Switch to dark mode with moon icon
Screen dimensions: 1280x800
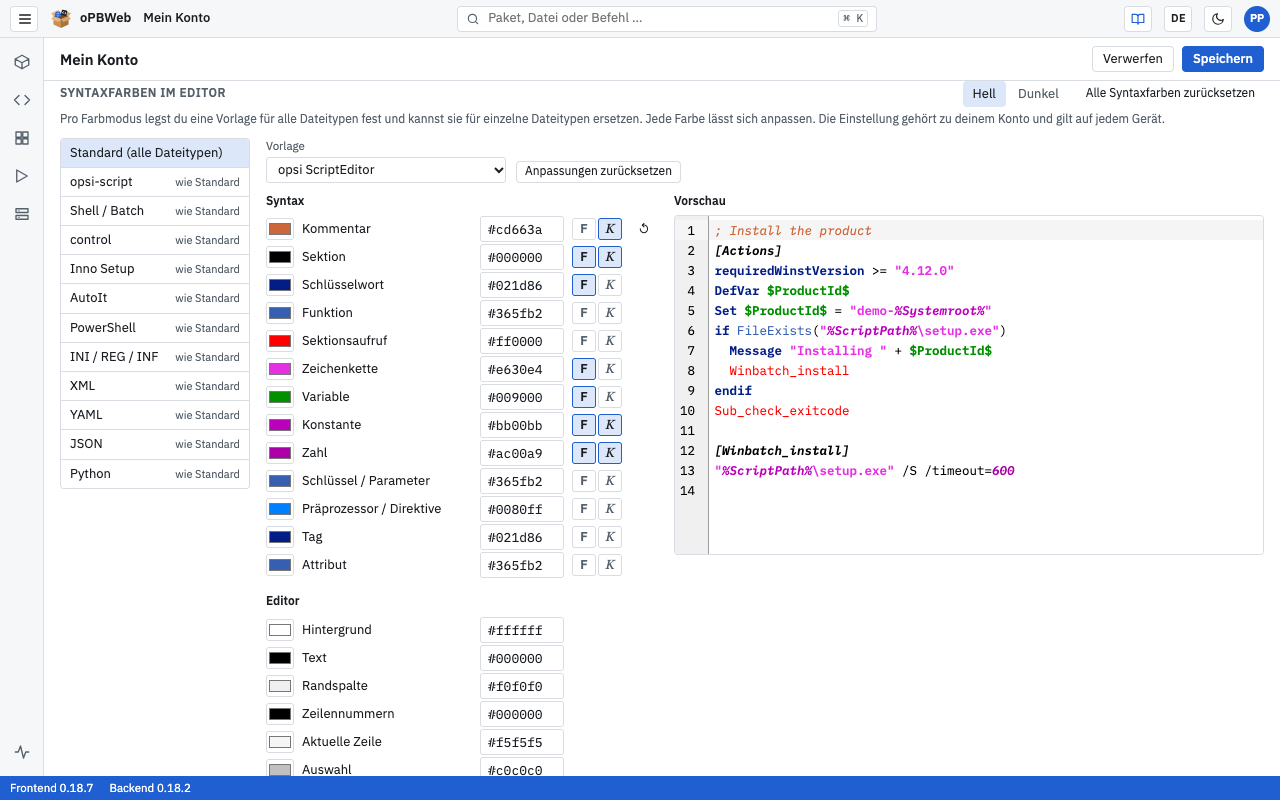(x=1218, y=19)
